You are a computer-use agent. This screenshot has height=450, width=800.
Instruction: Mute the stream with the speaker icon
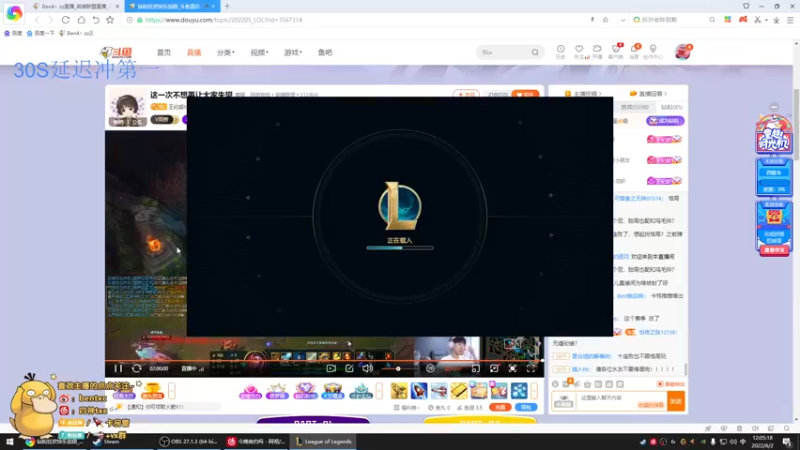coord(367,368)
